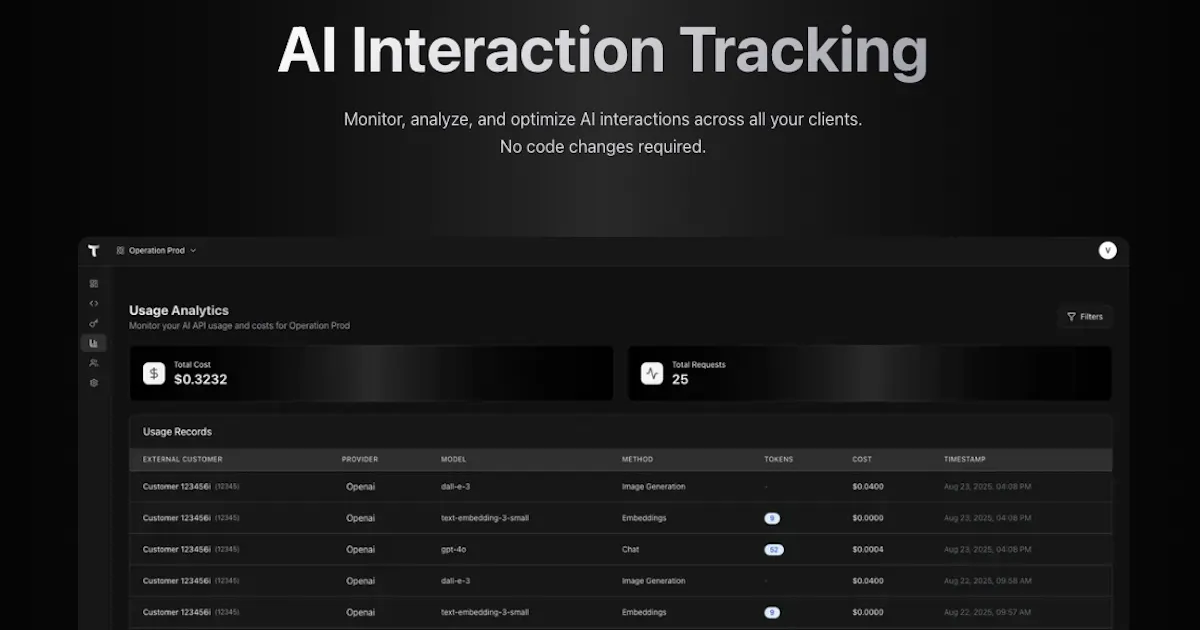Click the grid icon beside Operation Prod
The image size is (1200, 630).
(x=120, y=251)
